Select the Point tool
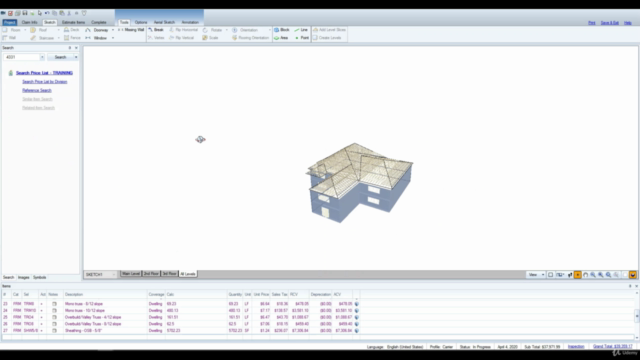 [302, 38]
